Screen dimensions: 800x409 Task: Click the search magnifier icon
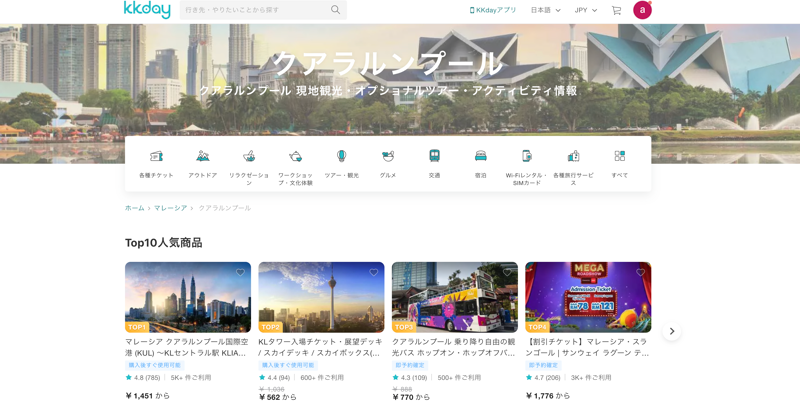[335, 10]
